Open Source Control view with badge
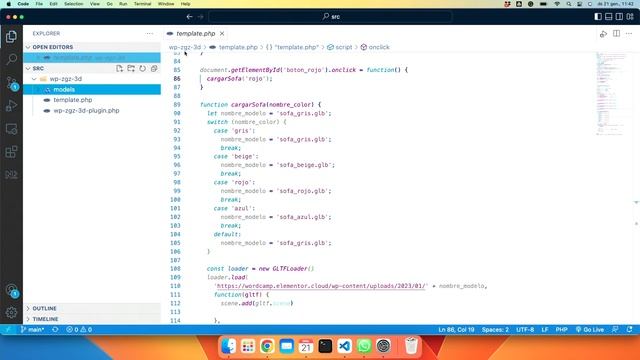The height and width of the screenshot is (360, 640). pos(11,83)
